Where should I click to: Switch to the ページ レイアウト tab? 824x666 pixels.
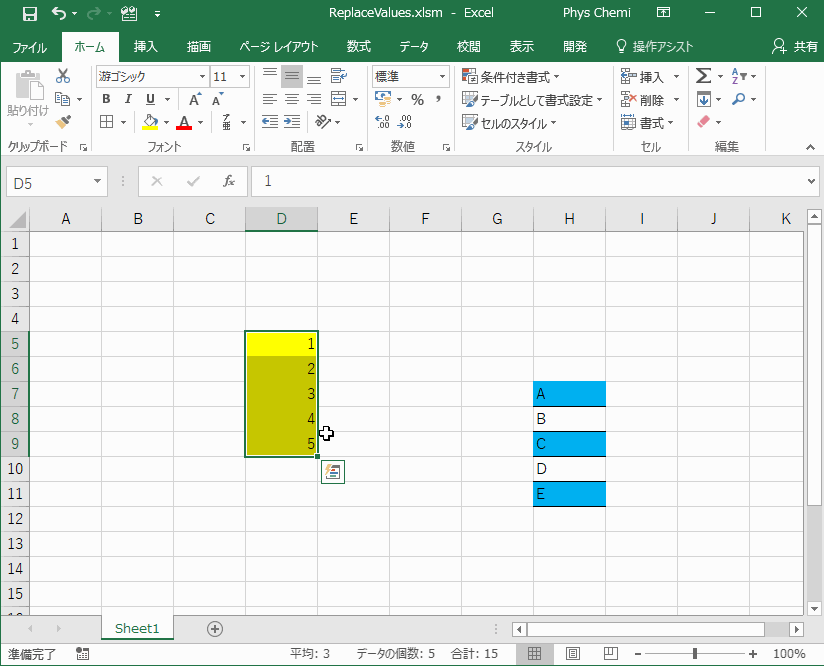(279, 47)
